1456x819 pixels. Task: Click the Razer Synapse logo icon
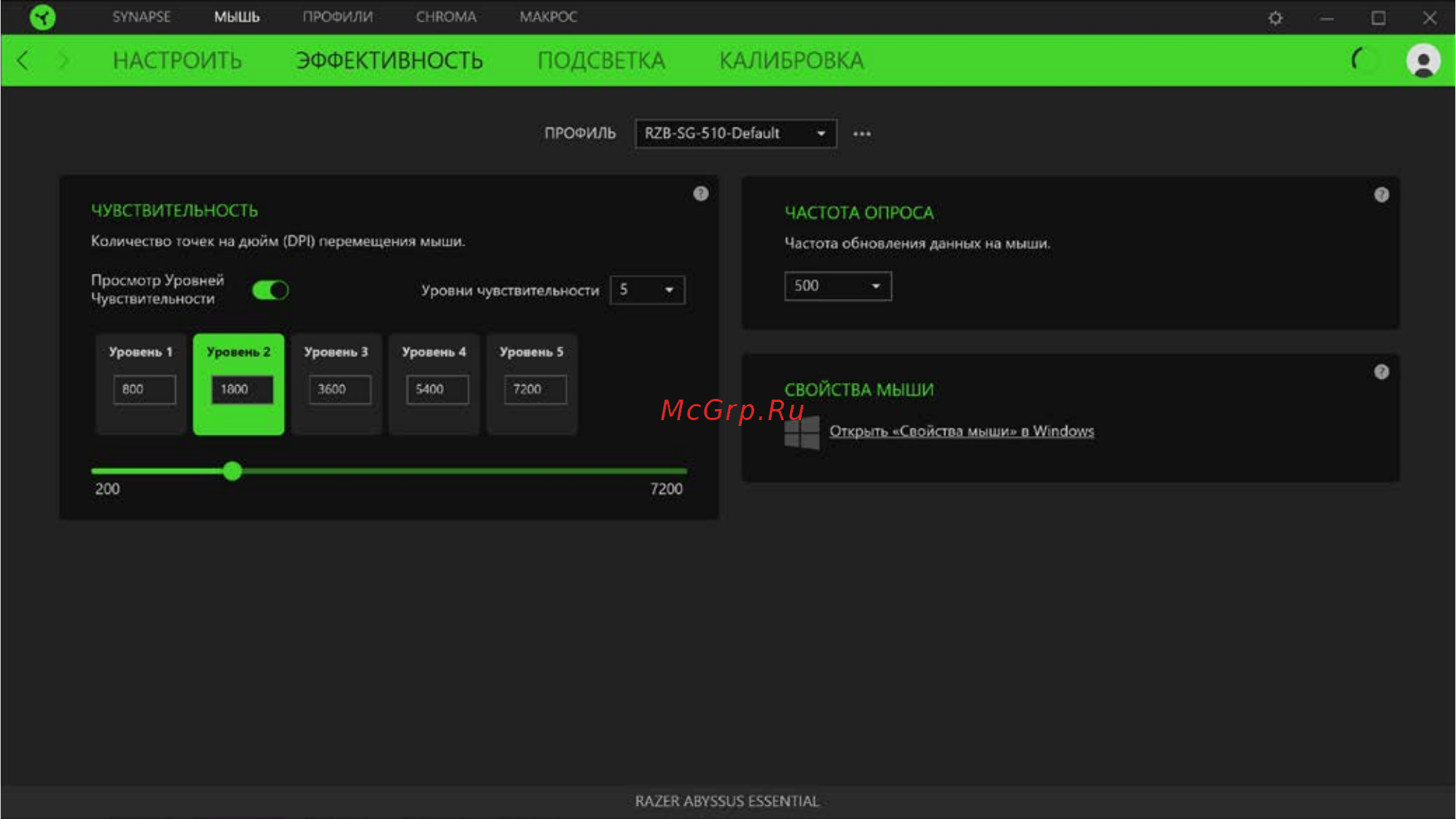point(43,17)
